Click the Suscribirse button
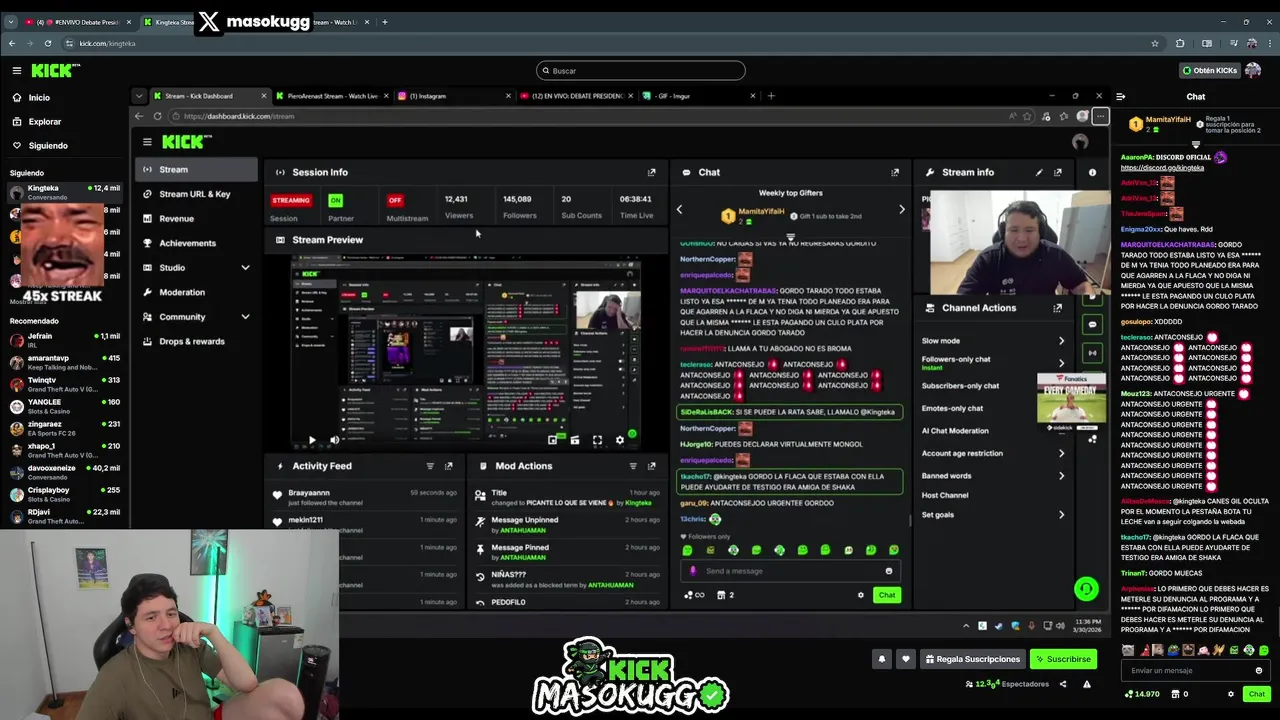This screenshot has width=1280, height=720. (x=1063, y=659)
